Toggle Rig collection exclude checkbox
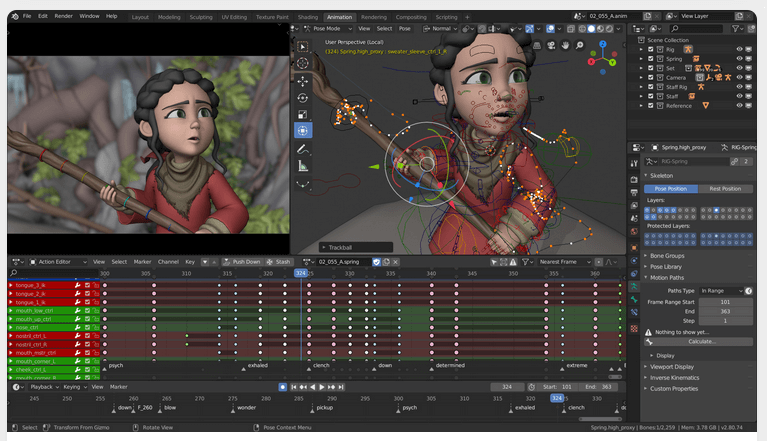The image size is (767, 441). [651, 49]
